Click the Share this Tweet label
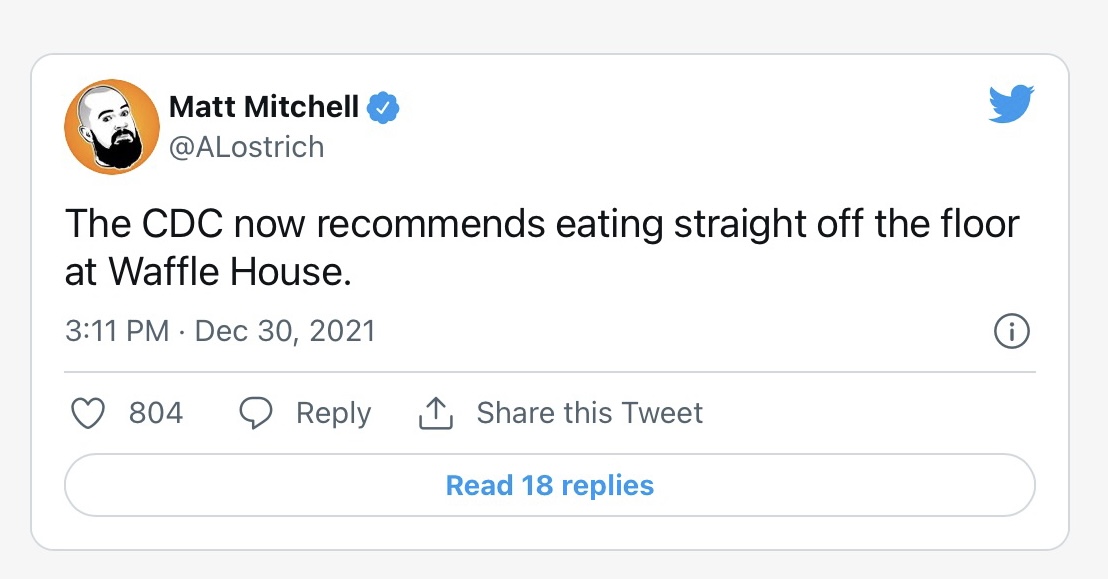This screenshot has height=579, width=1108. (589, 413)
